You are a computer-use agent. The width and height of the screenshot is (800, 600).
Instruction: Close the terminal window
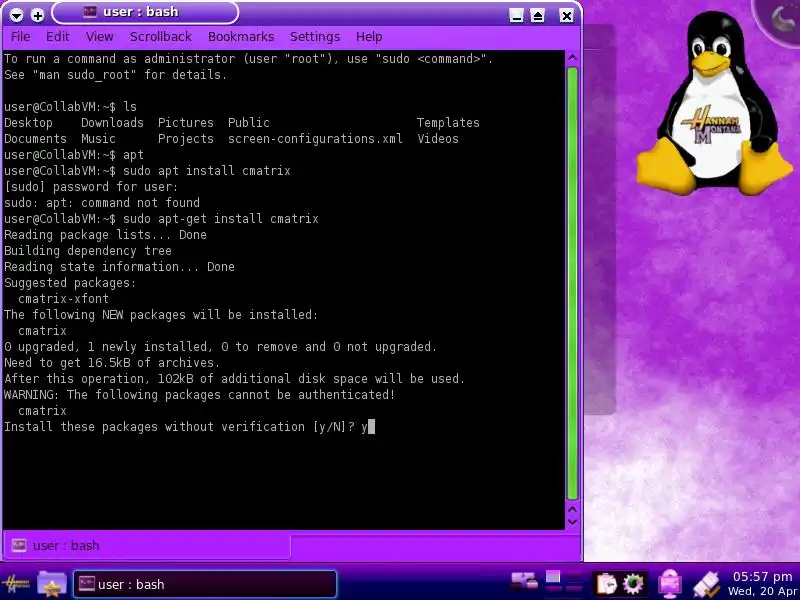[566, 16]
